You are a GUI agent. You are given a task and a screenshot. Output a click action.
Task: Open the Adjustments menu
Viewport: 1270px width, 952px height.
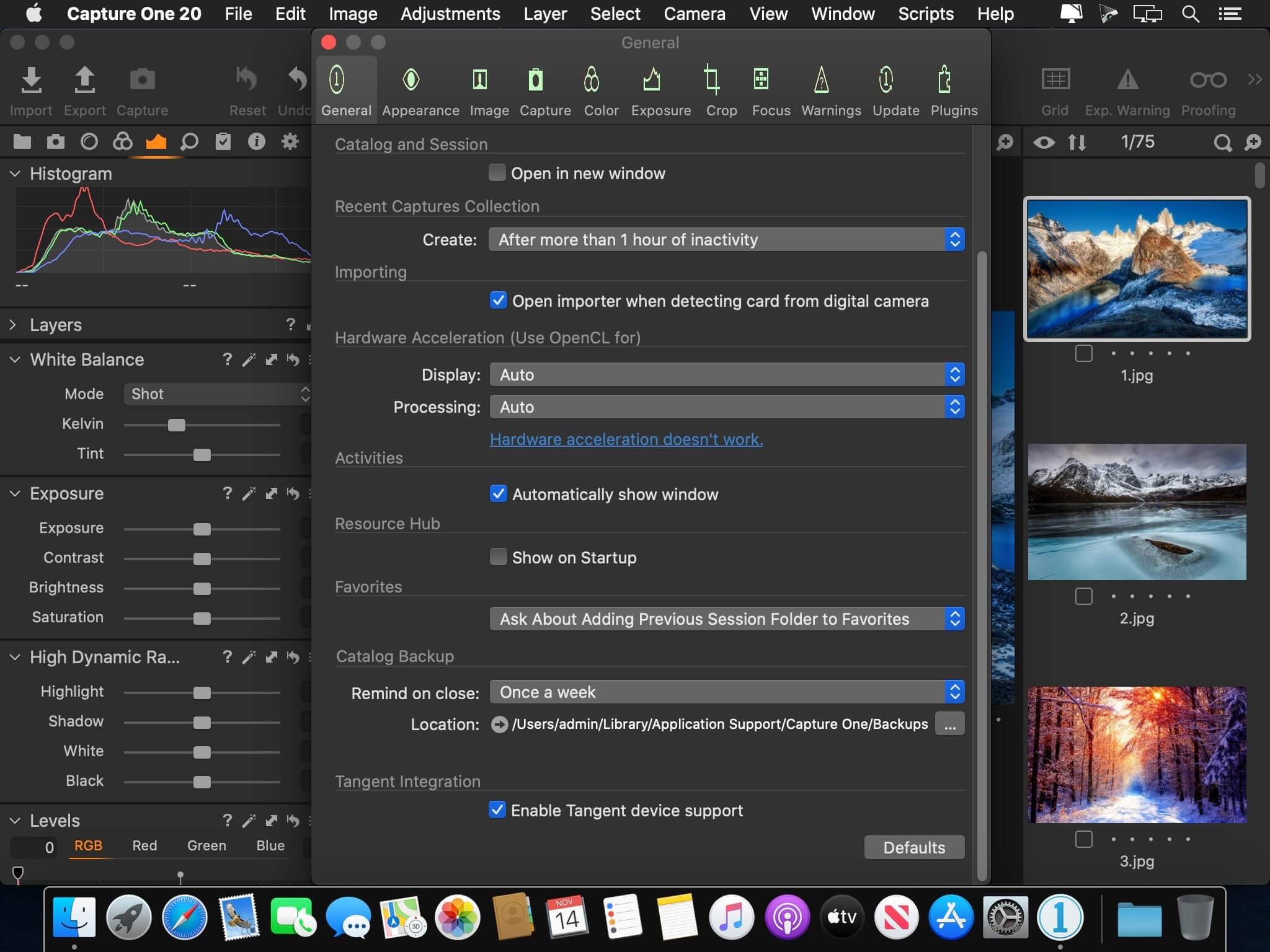coord(450,14)
